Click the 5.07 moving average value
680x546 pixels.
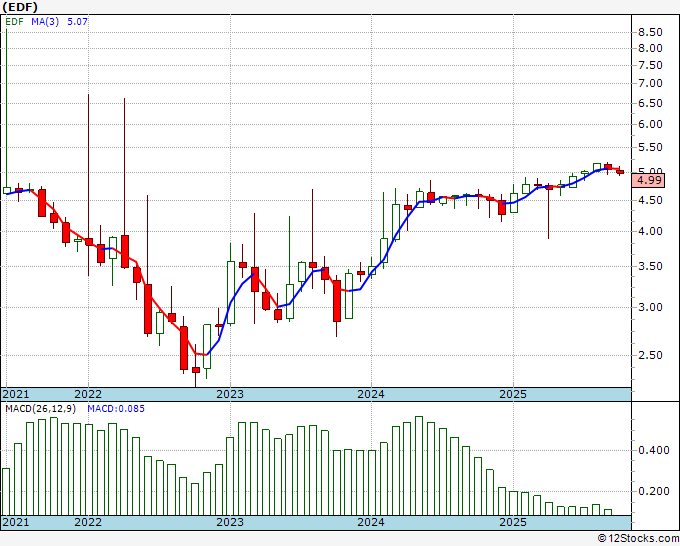click(x=77, y=21)
